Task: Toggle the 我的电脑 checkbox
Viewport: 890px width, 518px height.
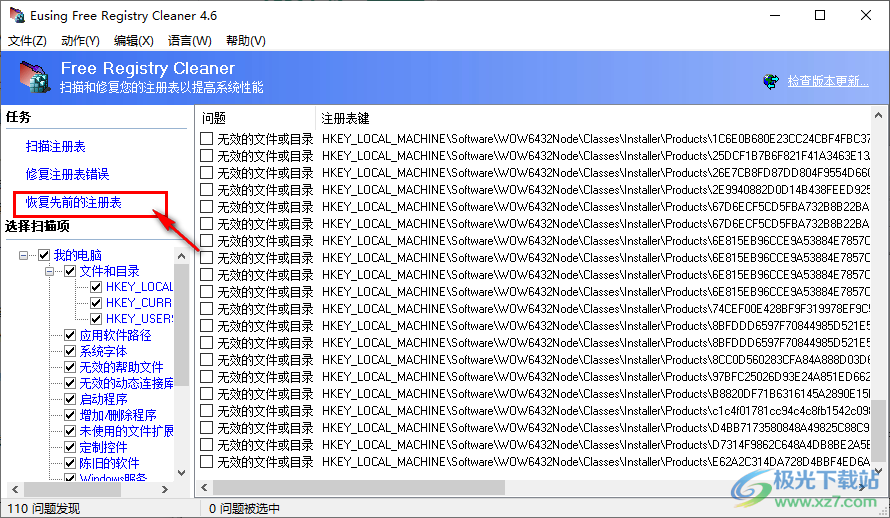Action: [44, 255]
